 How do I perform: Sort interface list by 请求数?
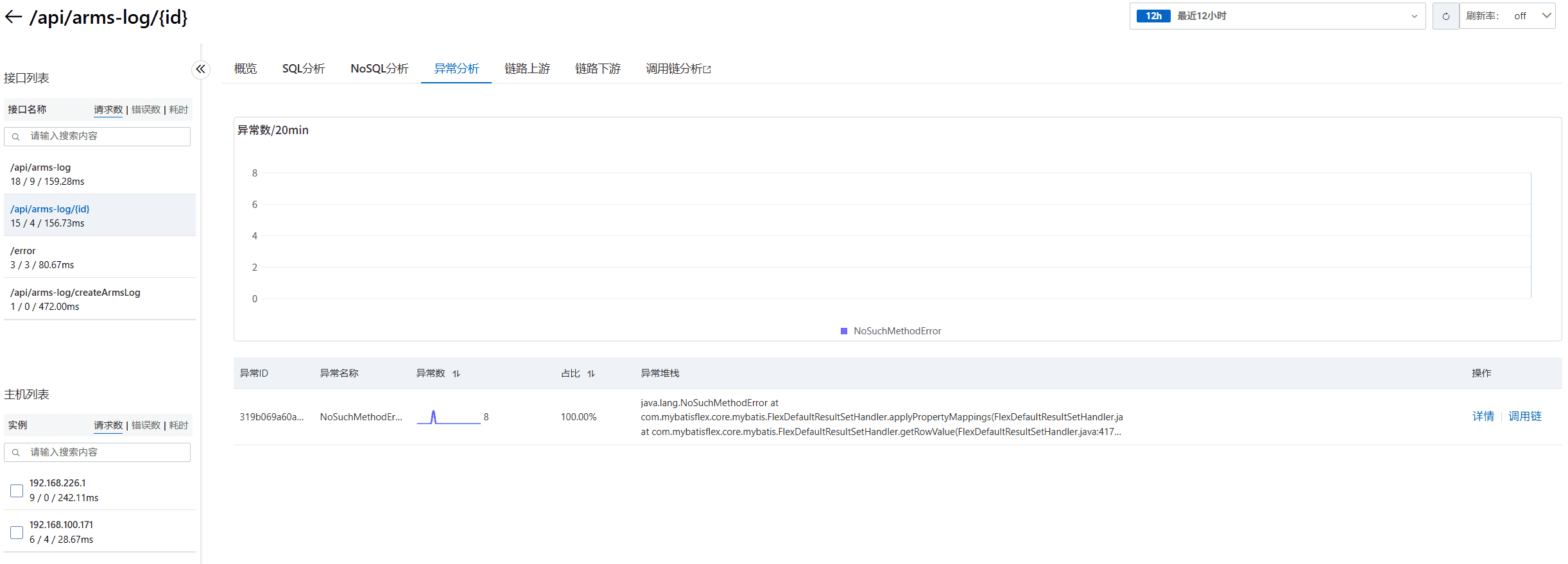click(108, 110)
